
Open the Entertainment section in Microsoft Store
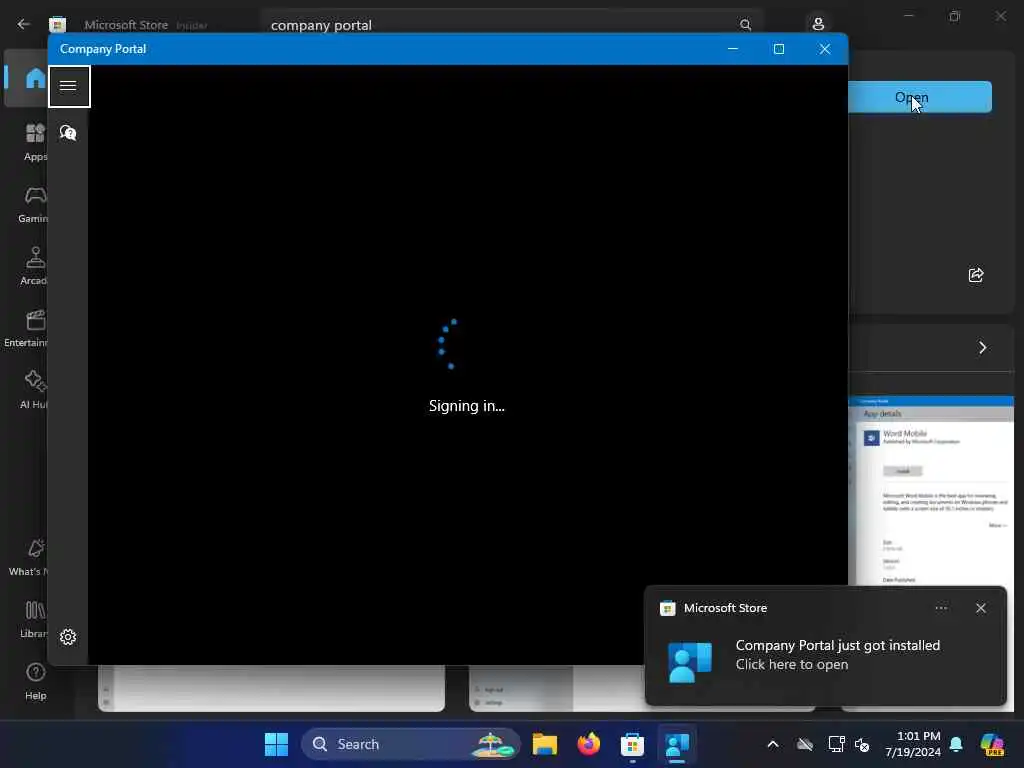coord(27,328)
